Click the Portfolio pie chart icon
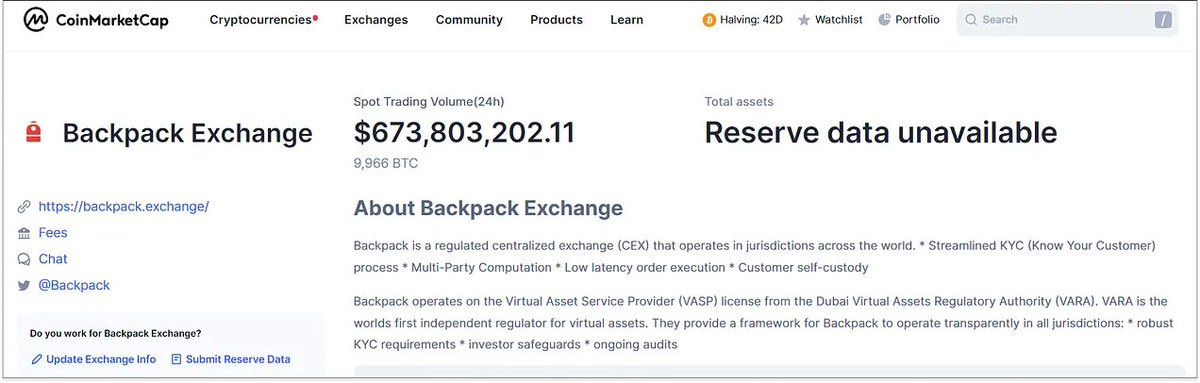Image resolution: width=1200 pixels, height=383 pixels. click(884, 20)
